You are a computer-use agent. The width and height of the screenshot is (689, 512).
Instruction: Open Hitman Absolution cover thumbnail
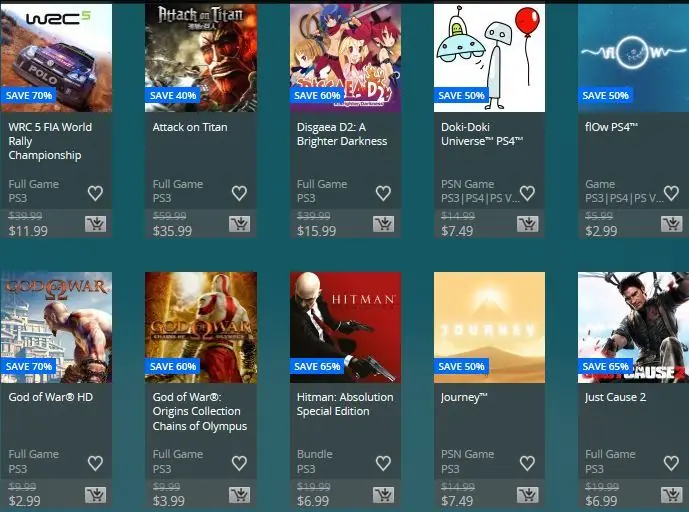coord(345,327)
